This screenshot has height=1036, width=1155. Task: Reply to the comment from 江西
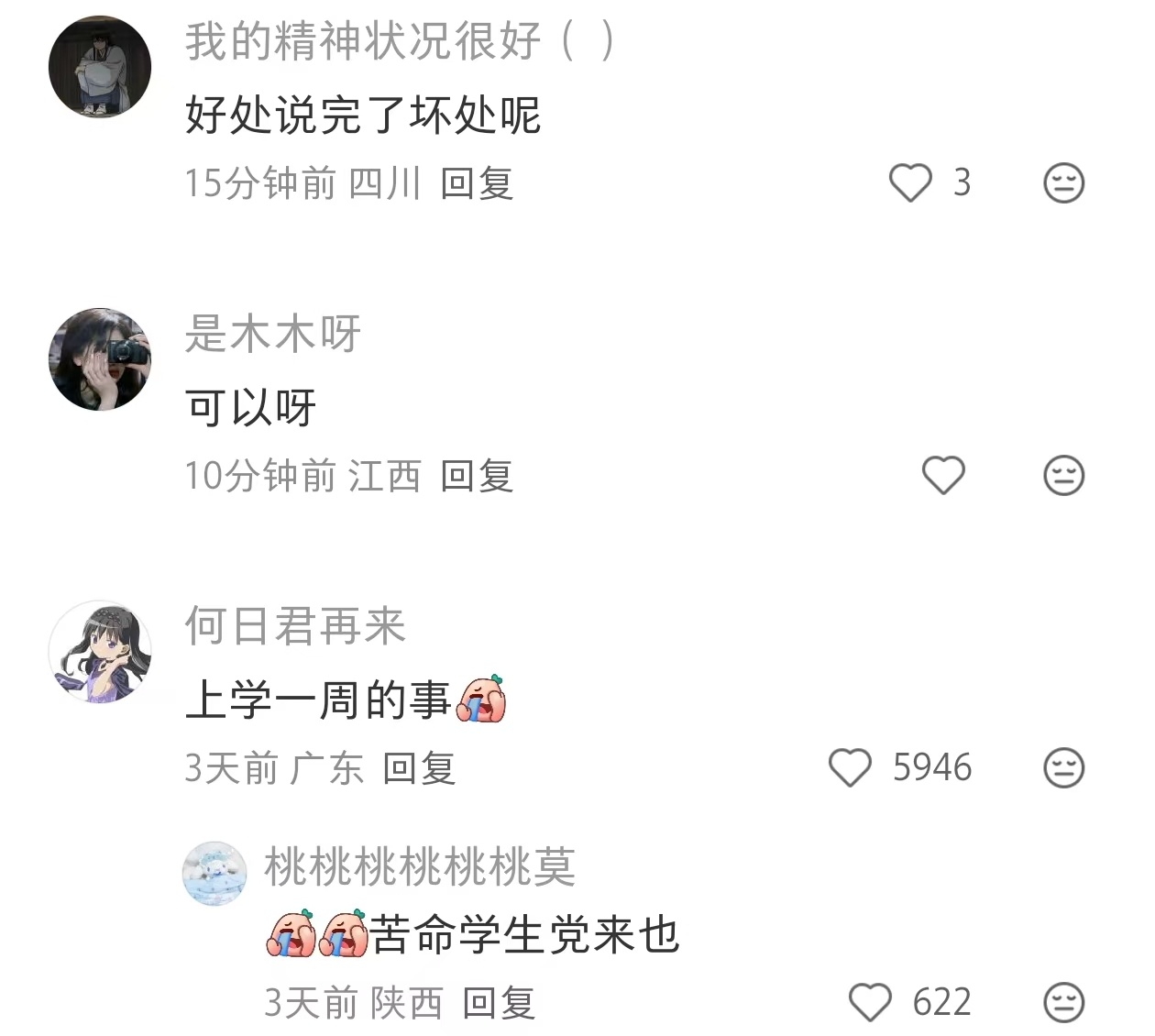[x=477, y=476]
